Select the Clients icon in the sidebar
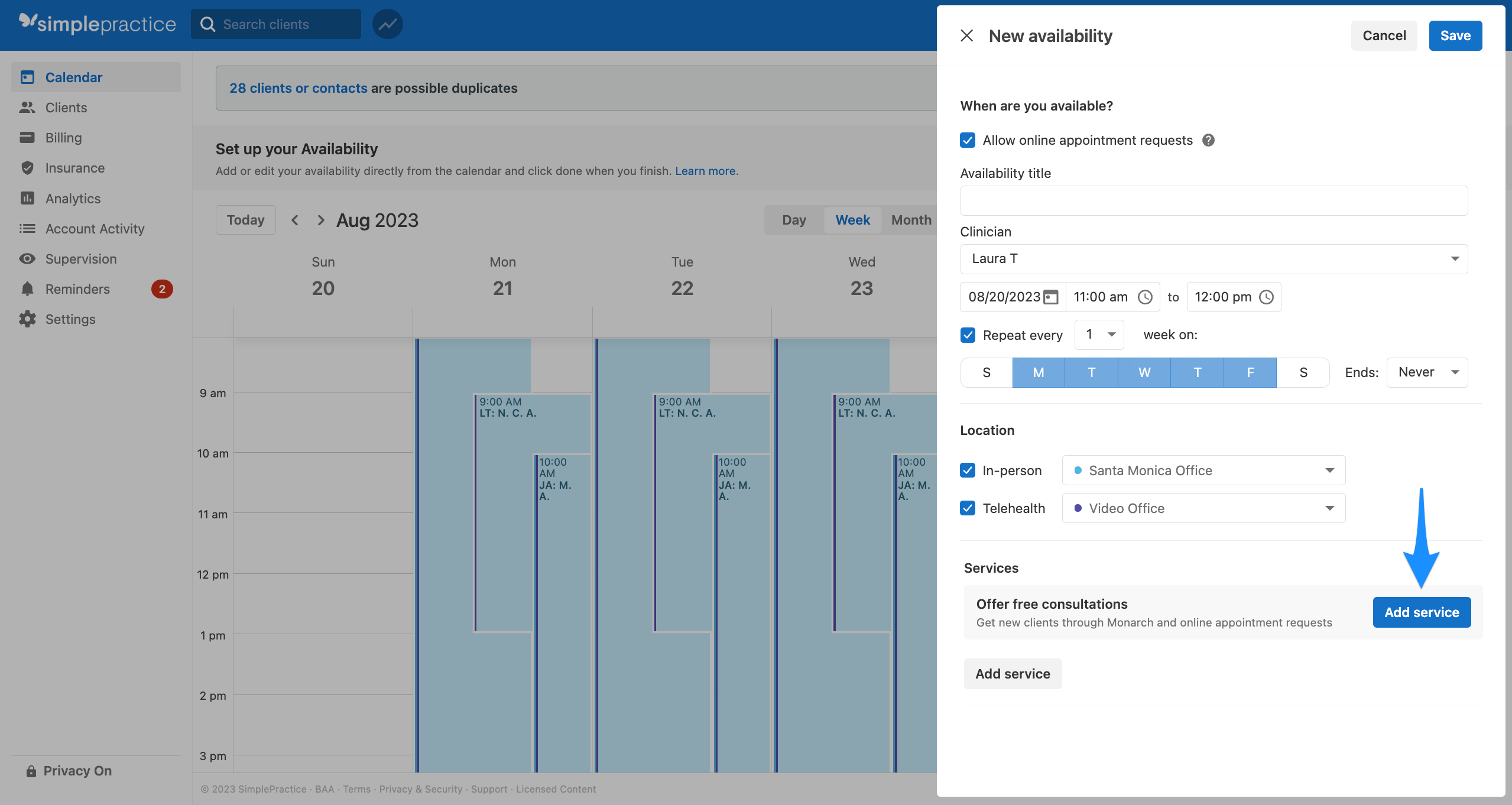The height and width of the screenshot is (805, 1512). (x=28, y=107)
